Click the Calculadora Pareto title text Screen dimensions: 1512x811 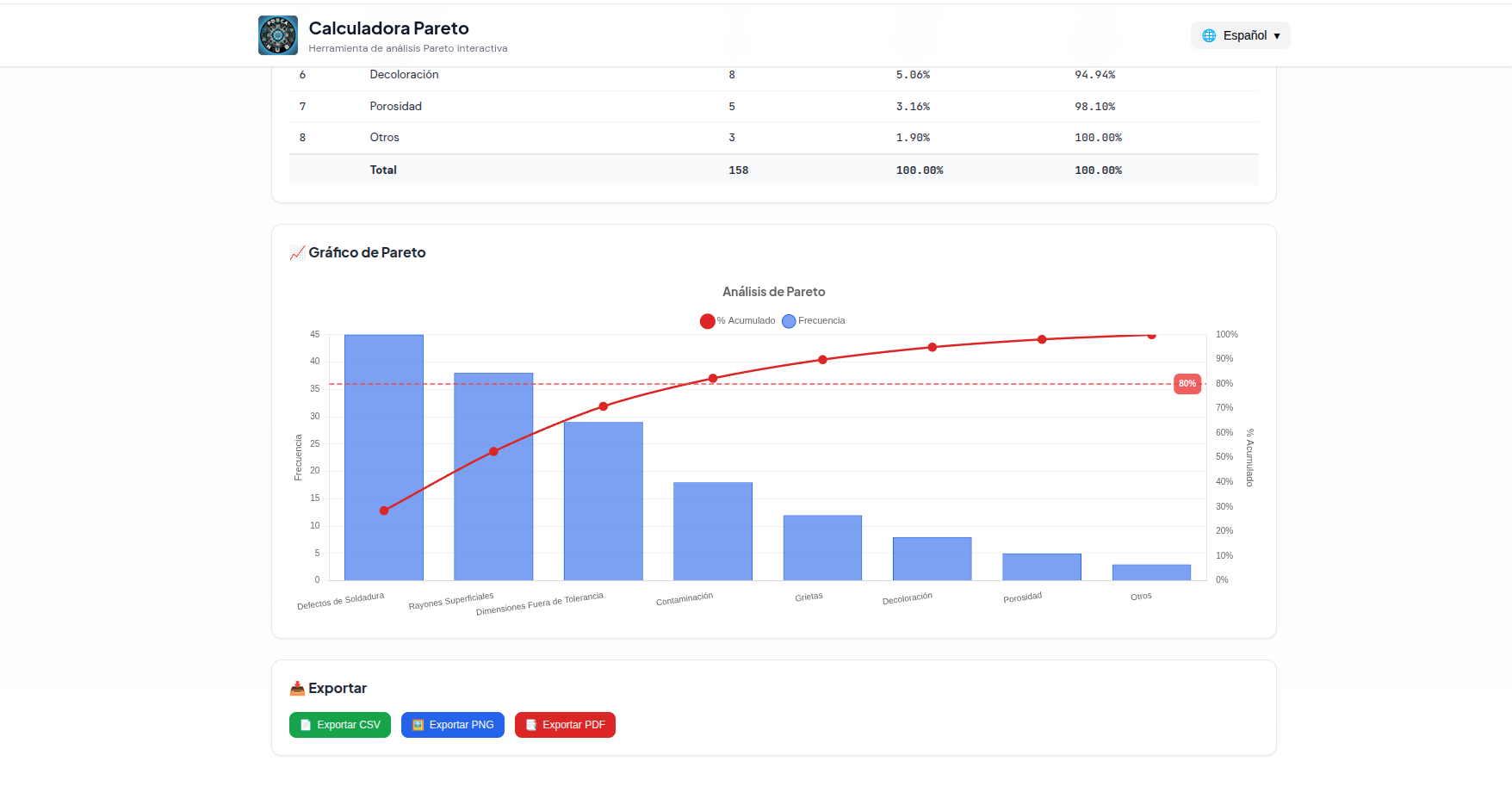point(389,28)
